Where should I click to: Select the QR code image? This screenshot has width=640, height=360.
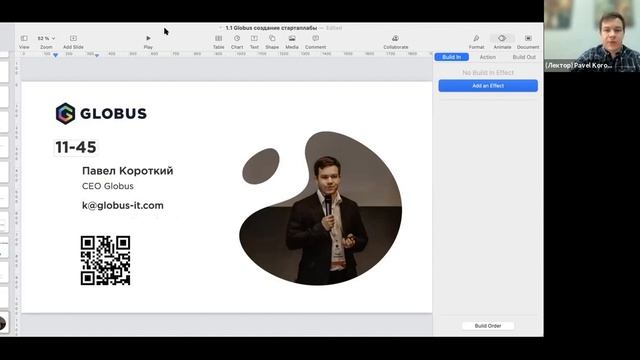pos(105,260)
